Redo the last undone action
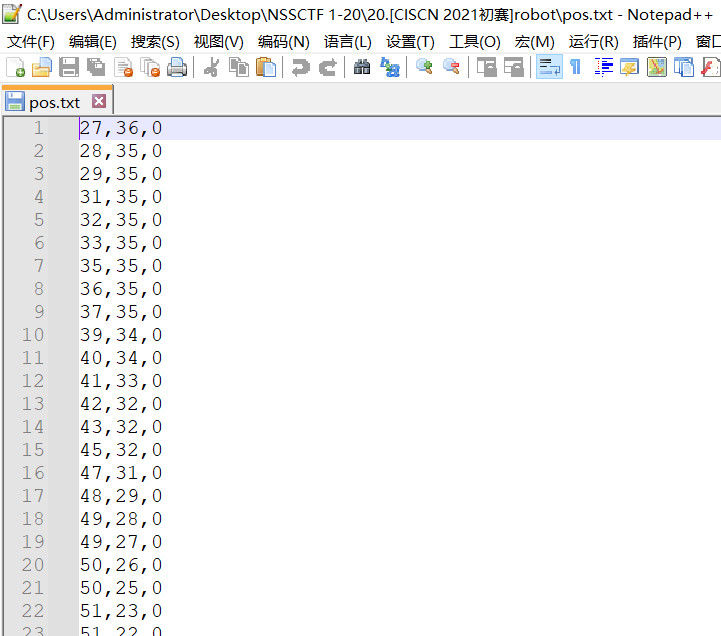Screen dimensions: 721x636 pos(328,68)
